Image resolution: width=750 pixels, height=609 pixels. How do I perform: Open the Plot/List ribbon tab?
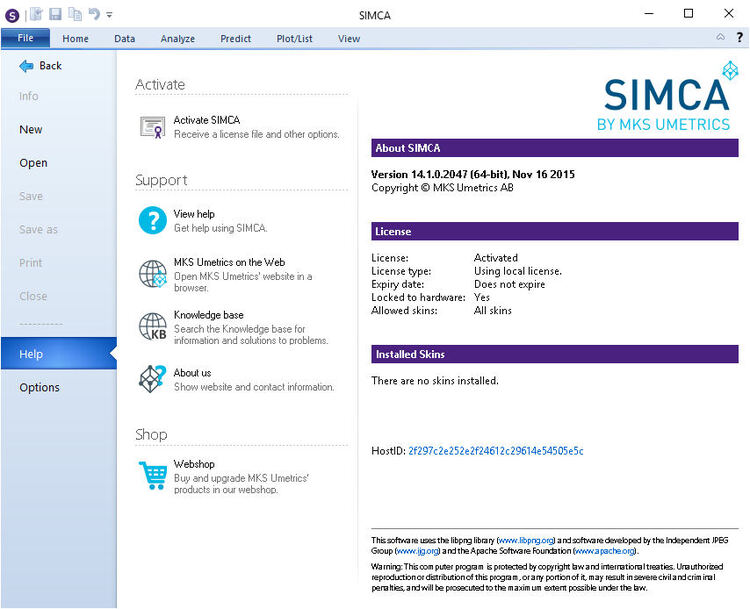click(294, 39)
